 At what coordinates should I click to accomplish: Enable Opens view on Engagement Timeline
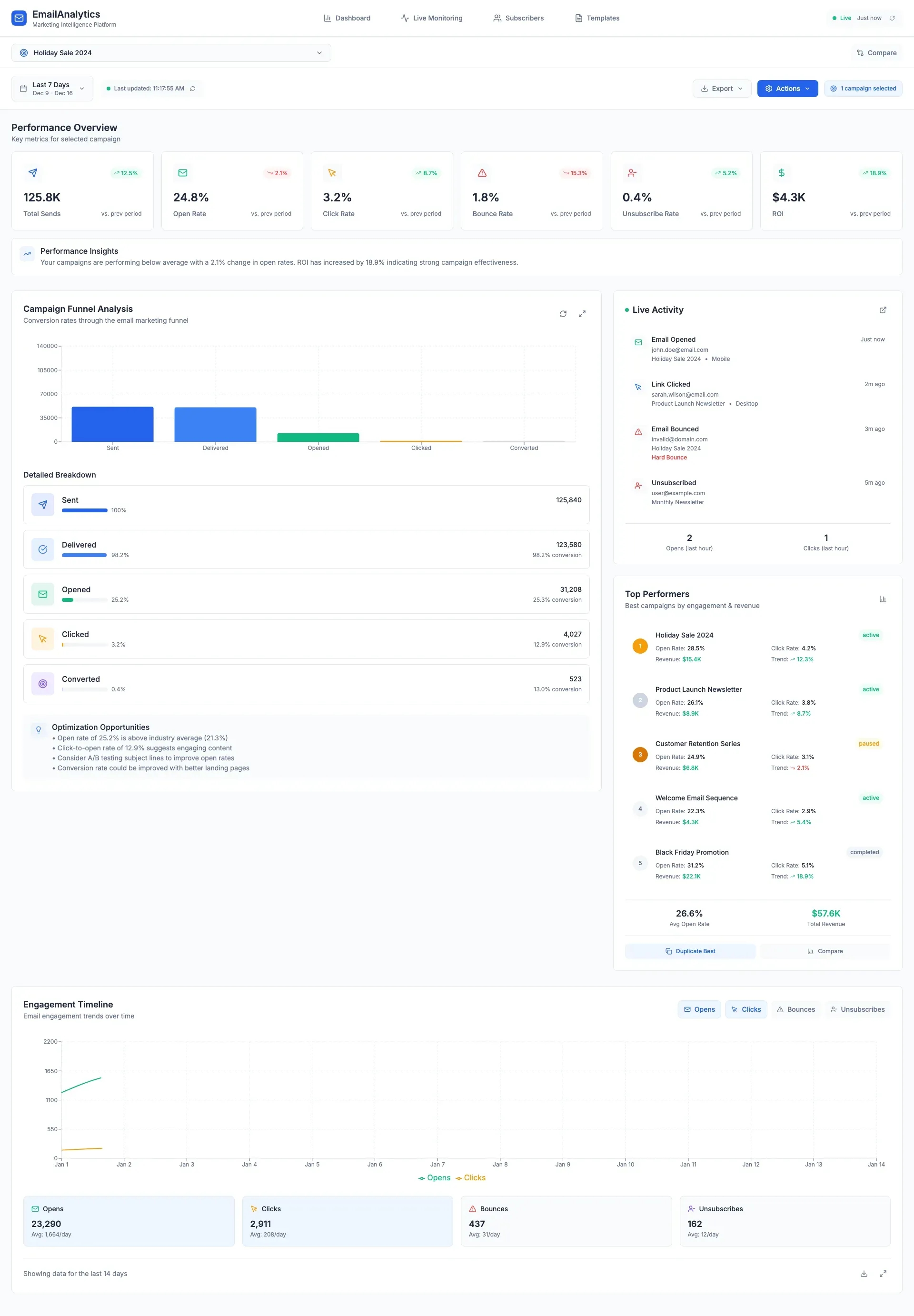pyautogui.click(x=699, y=1009)
